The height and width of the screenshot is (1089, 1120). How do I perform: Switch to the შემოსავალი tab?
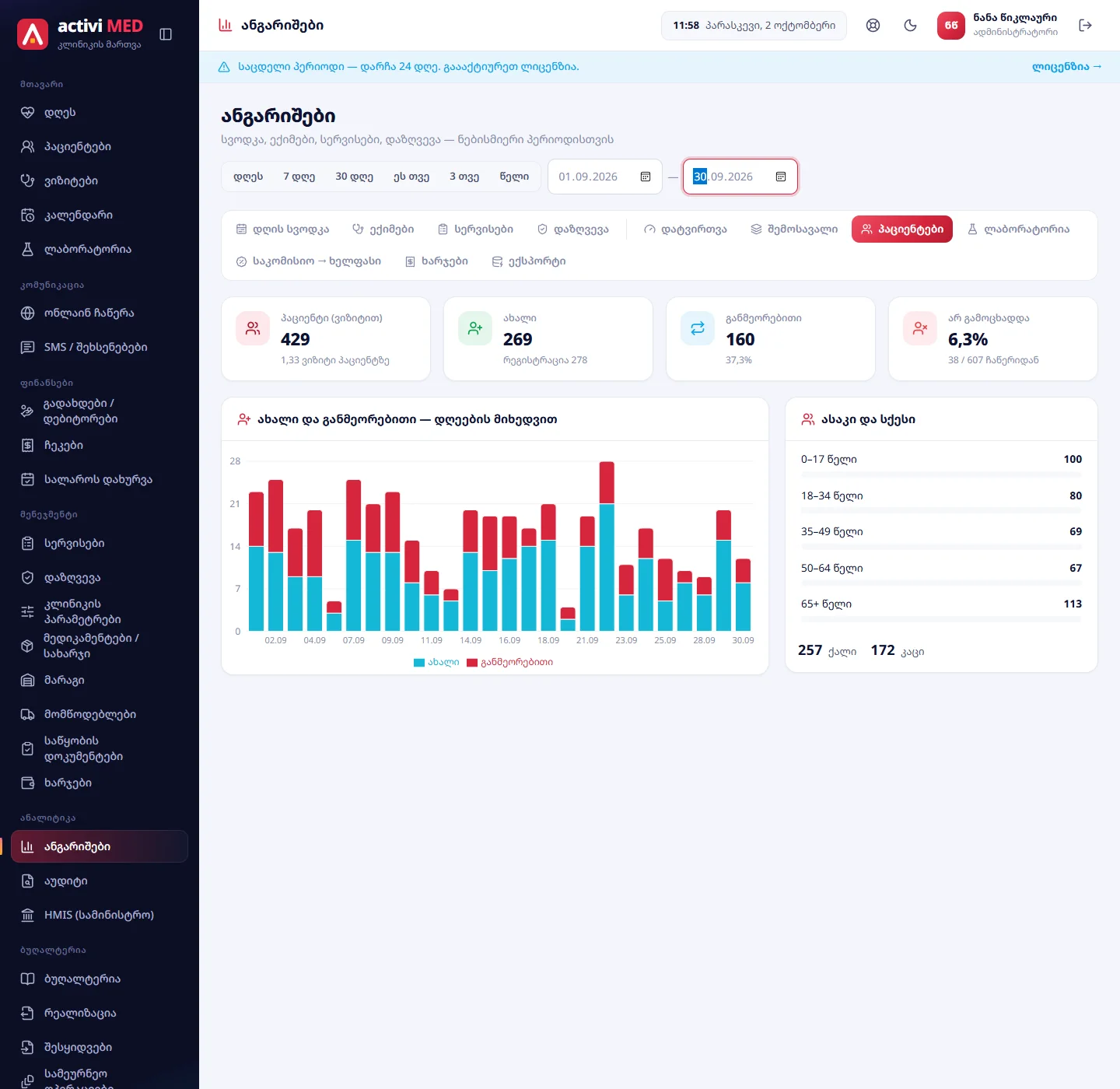coord(794,229)
